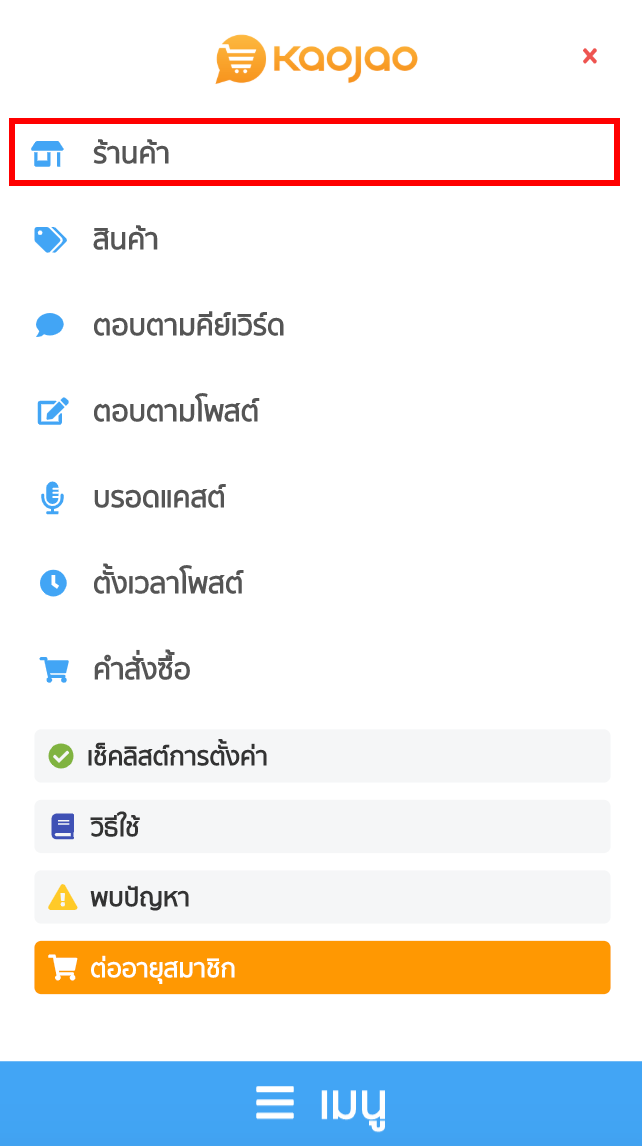The image size is (642, 1146).
Task: Click the chat bubble icon for ตอบตามคีย์เวิร์ด
Action: (x=51, y=325)
